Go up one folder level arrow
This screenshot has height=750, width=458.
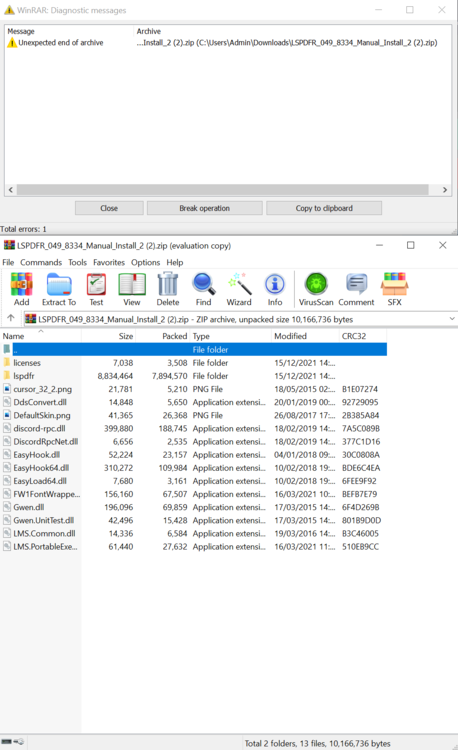(11, 318)
